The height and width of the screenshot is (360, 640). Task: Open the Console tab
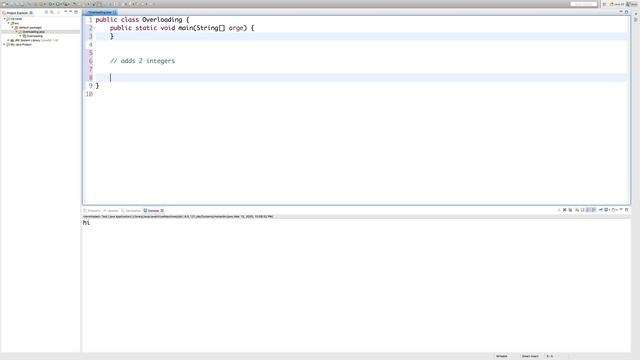click(153, 211)
